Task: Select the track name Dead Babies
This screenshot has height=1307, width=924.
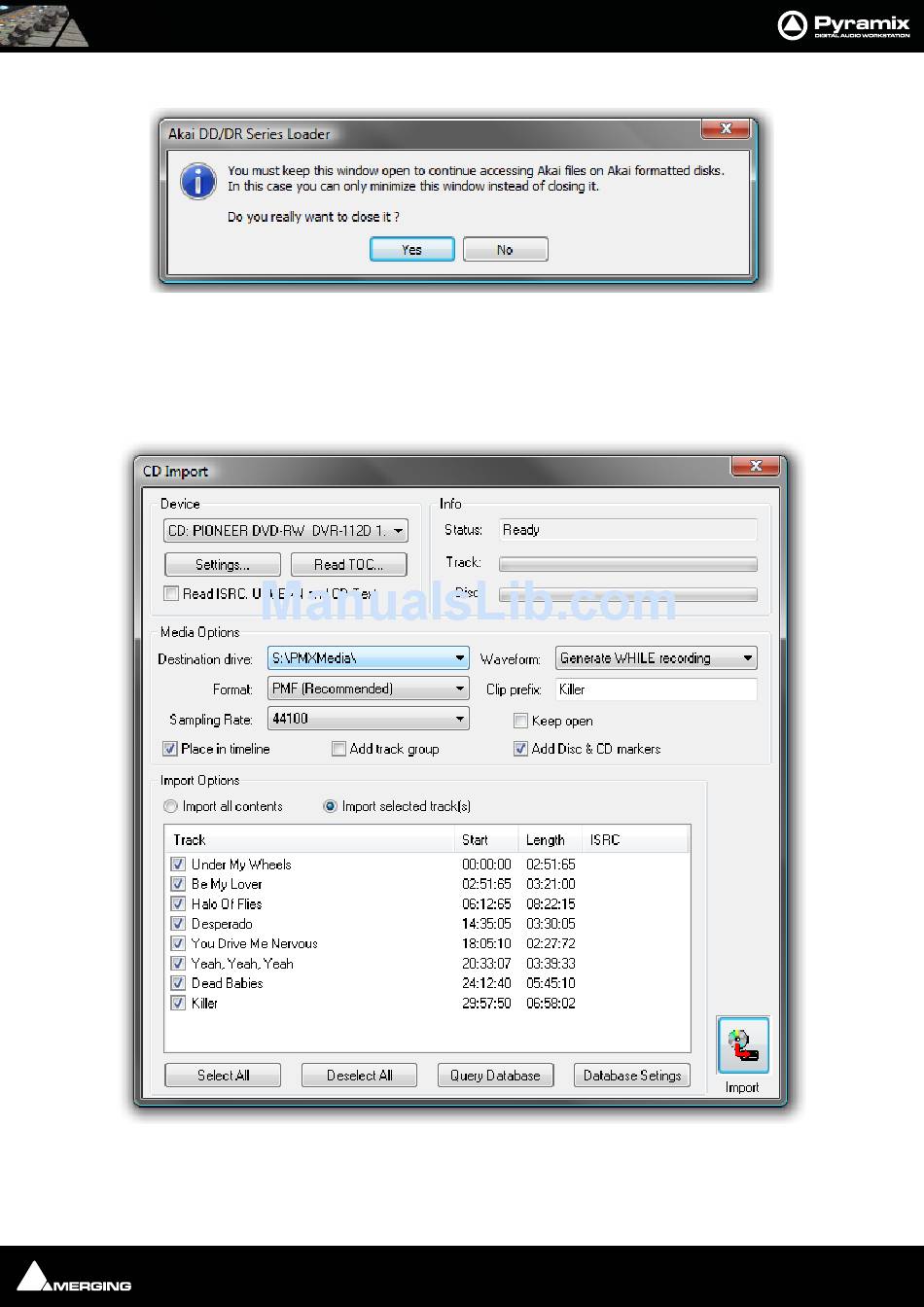Action: point(227,983)
